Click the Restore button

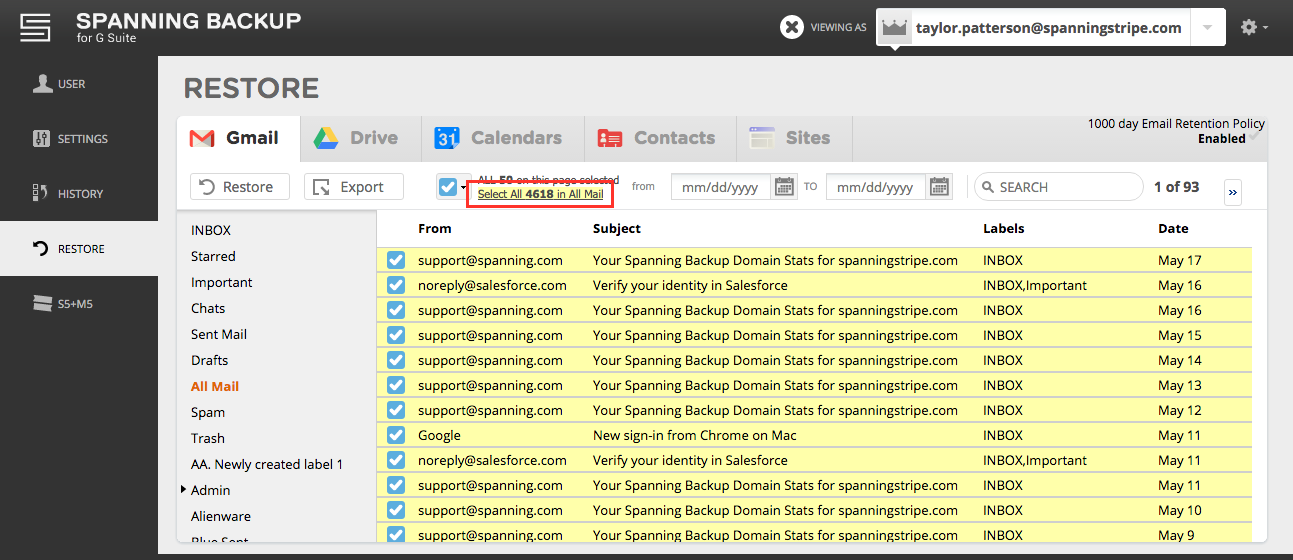pyautogui.click(x=239, y=187)
